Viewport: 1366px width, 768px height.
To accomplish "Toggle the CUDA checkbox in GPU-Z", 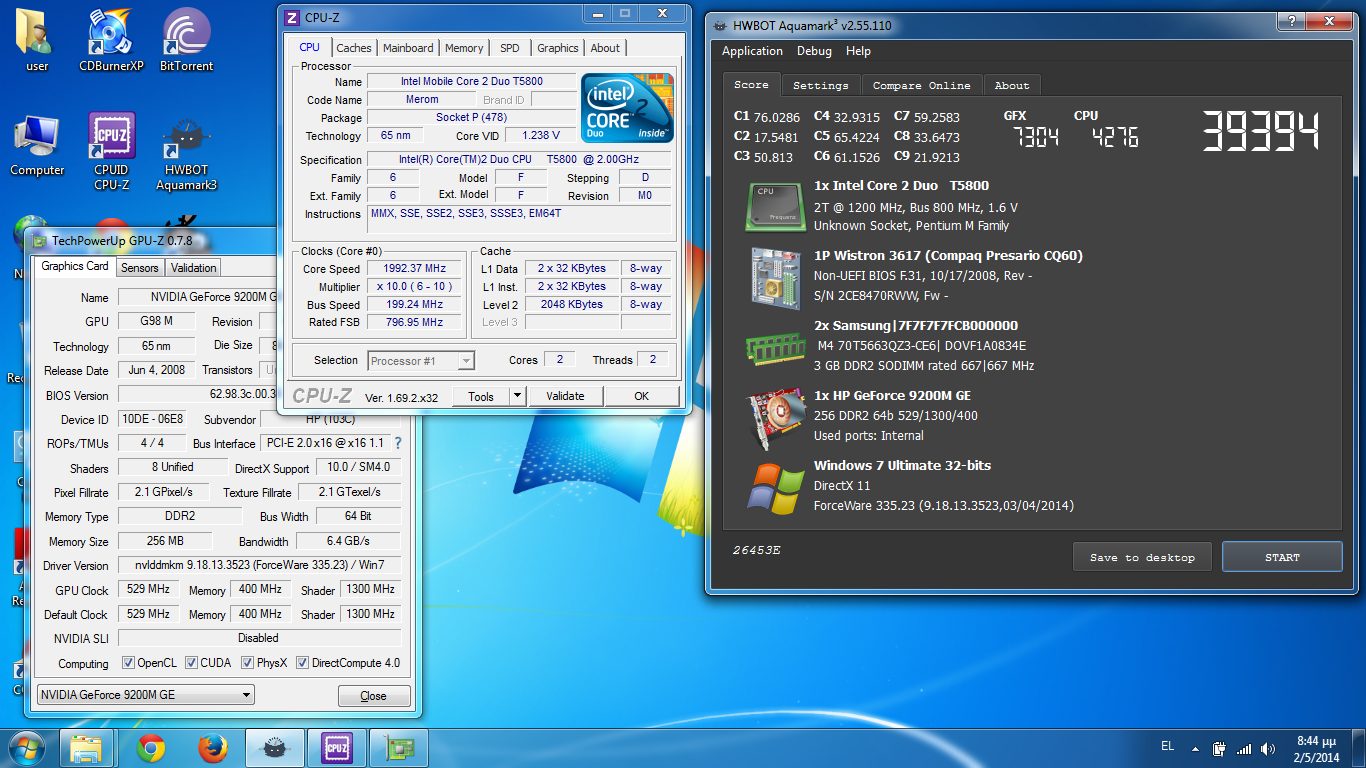I will click(x=190, y=663).
